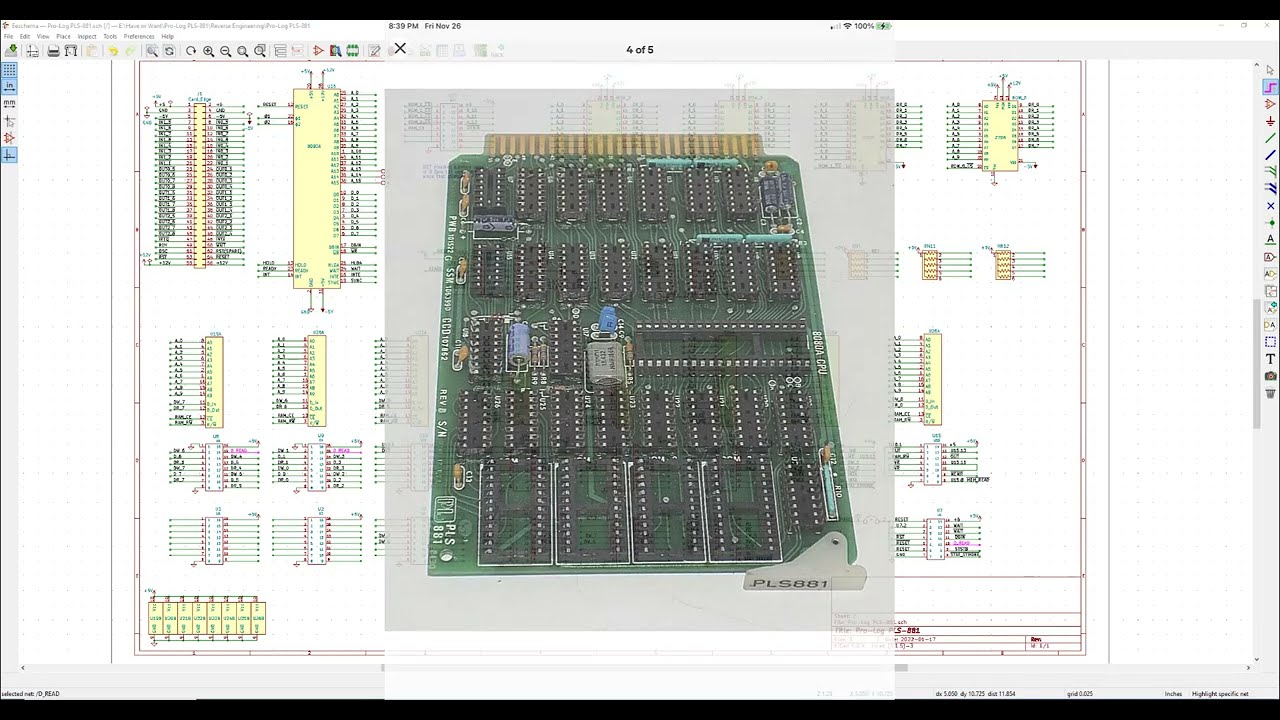Open the Place menu

[x=63, y=36]
